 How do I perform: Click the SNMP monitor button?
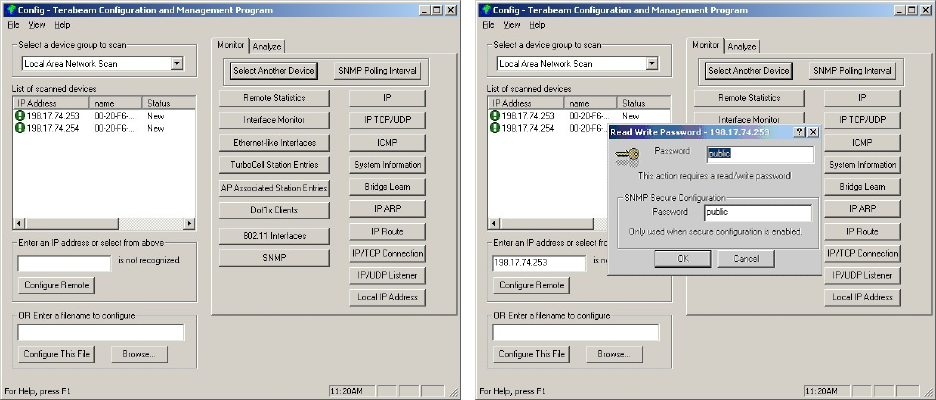click(274, 258)
